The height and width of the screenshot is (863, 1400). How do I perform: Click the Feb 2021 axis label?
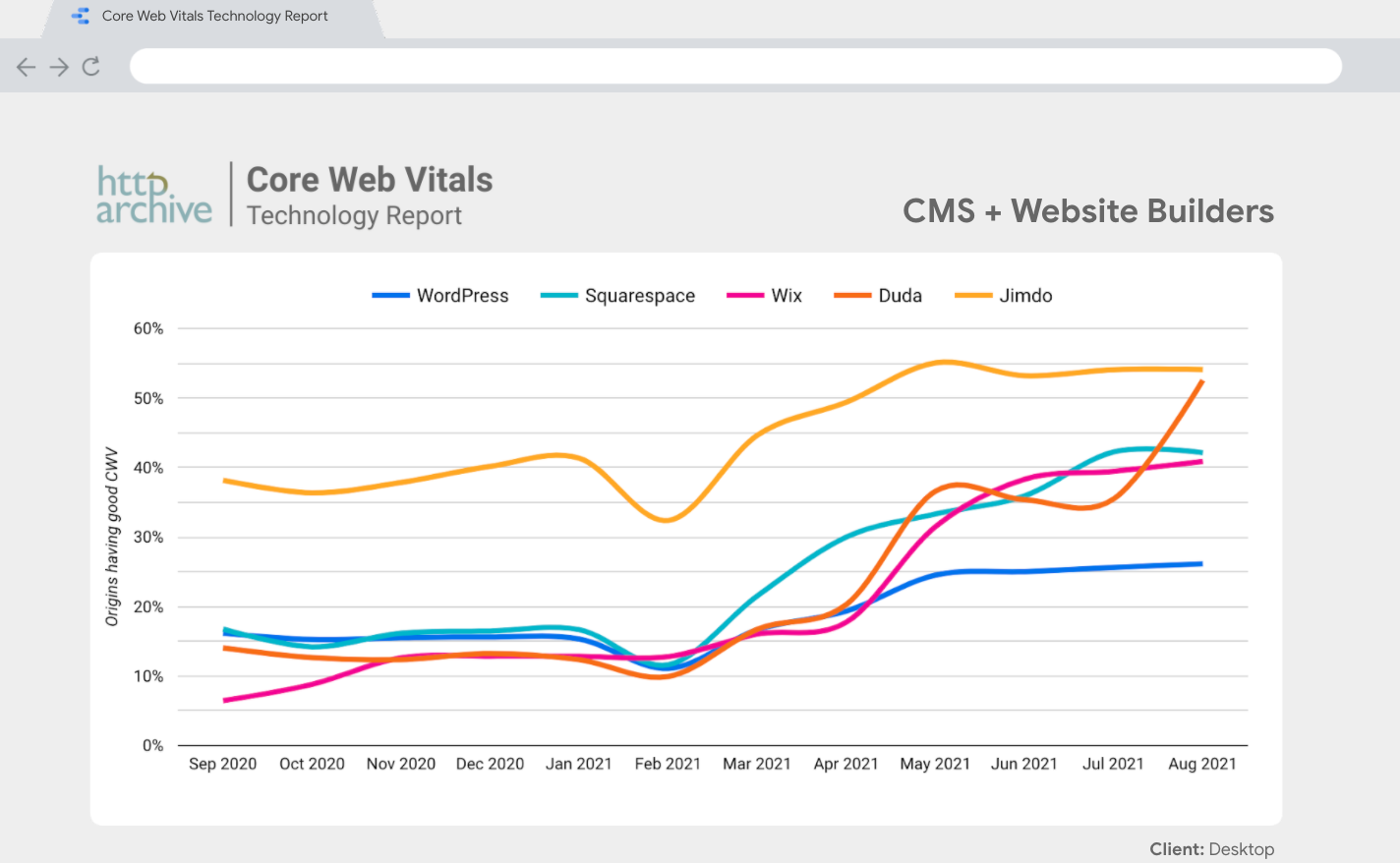click(x=668, y=764)
